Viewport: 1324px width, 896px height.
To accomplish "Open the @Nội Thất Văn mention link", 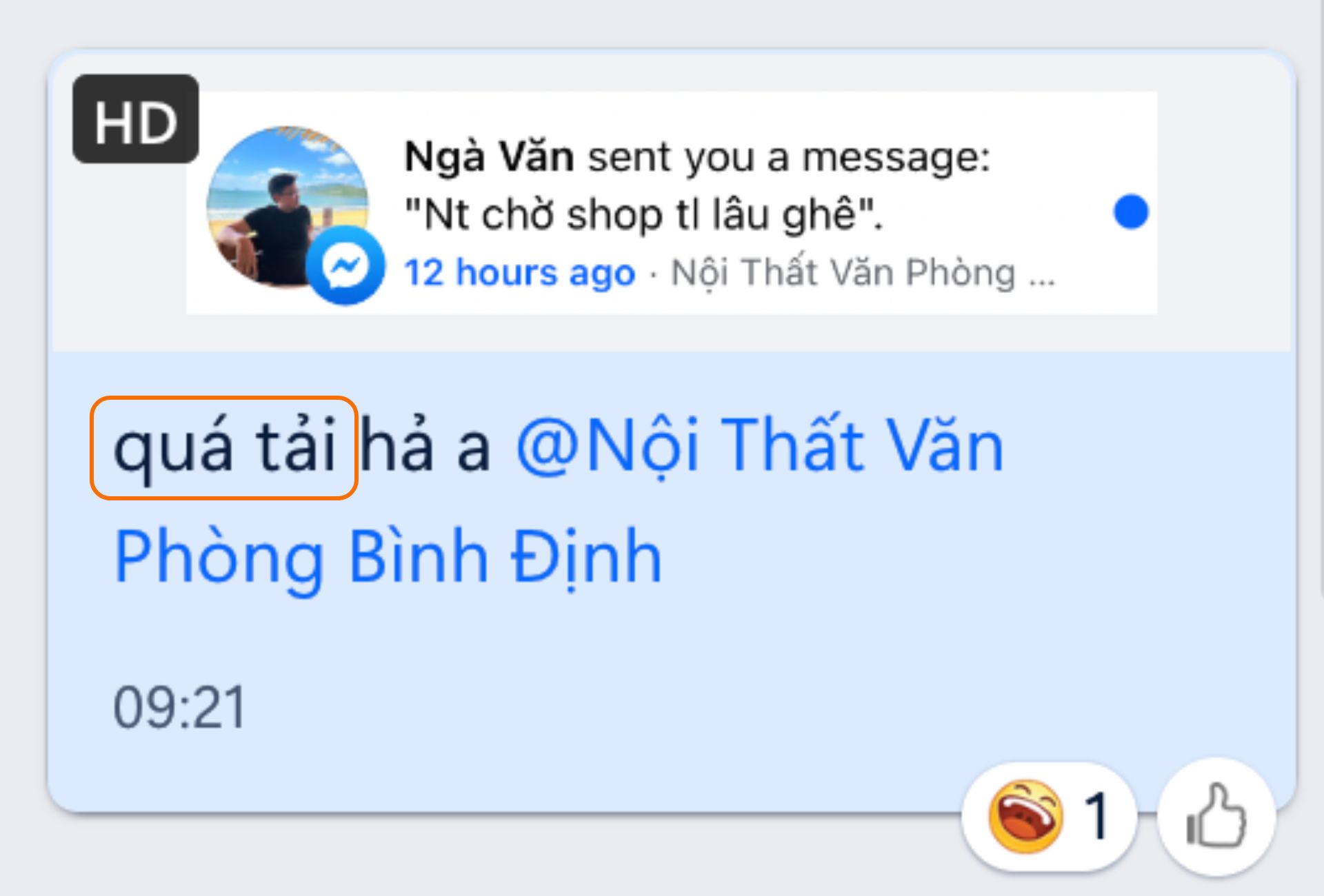I will [760, 447].
